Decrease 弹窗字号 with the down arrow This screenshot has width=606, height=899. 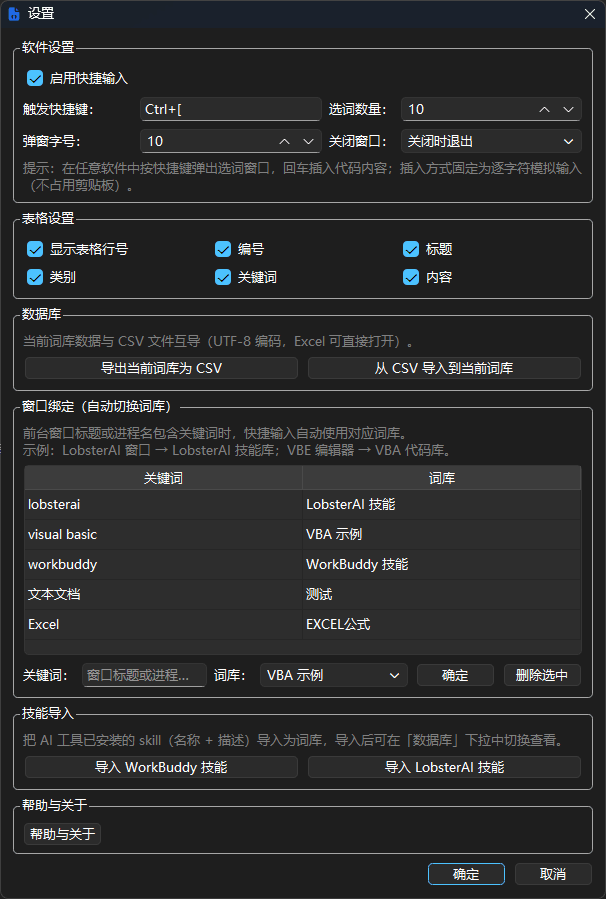click(x=308, y=142)
